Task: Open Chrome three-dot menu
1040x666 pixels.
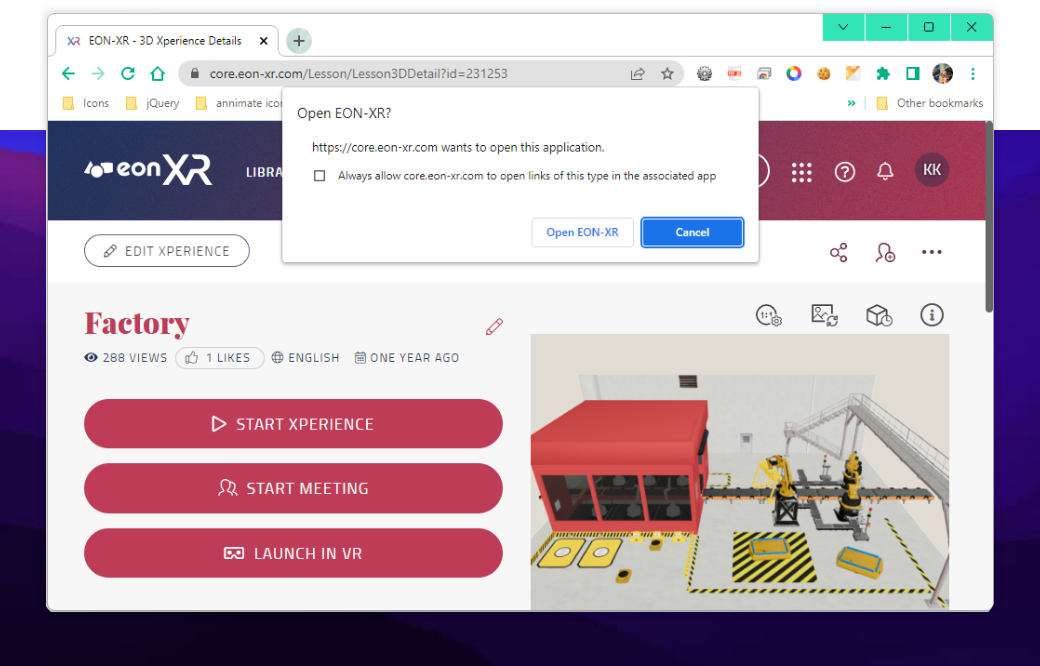Action: [973, 74]
